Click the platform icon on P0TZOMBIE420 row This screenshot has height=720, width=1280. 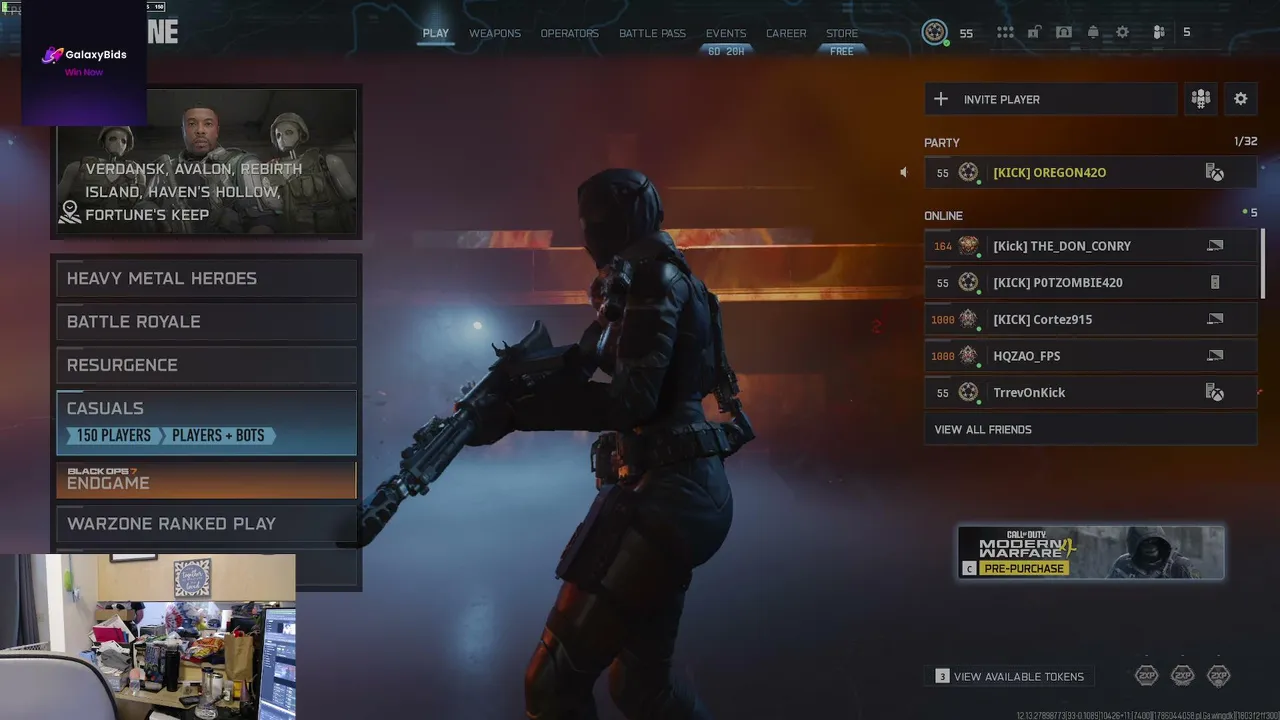coord(1215,283)
